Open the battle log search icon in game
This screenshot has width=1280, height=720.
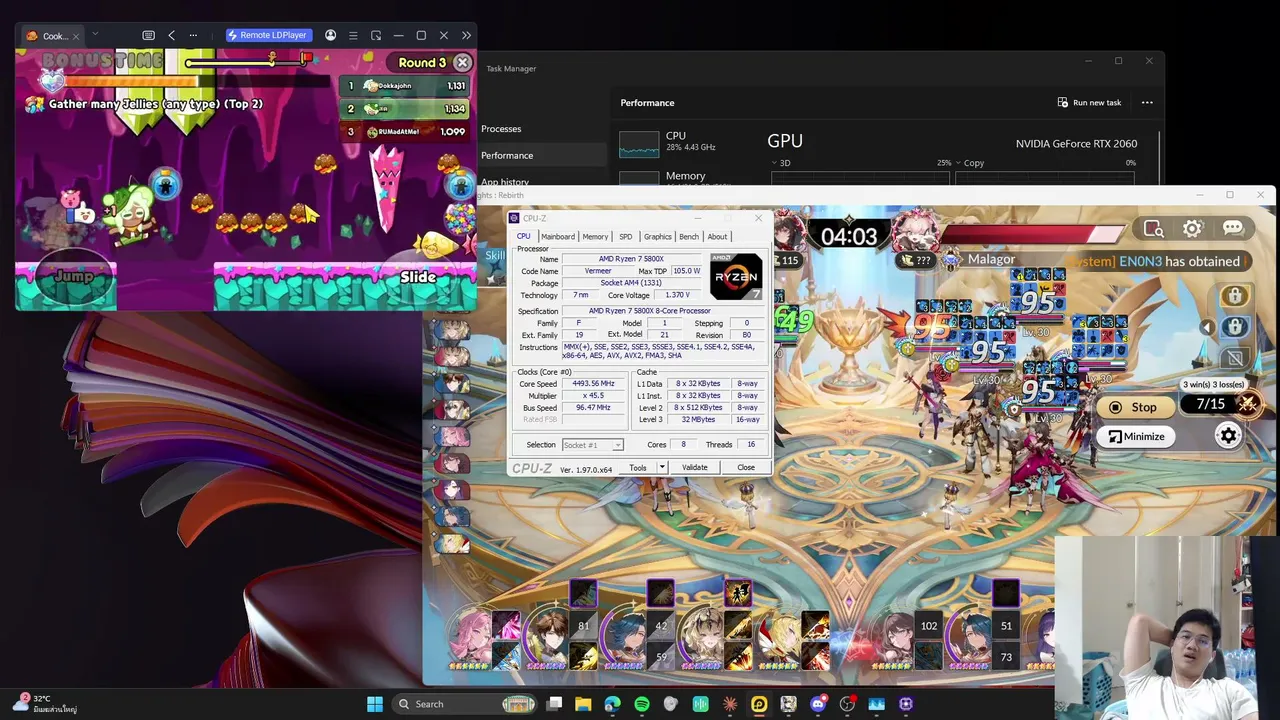point(1154,229)
